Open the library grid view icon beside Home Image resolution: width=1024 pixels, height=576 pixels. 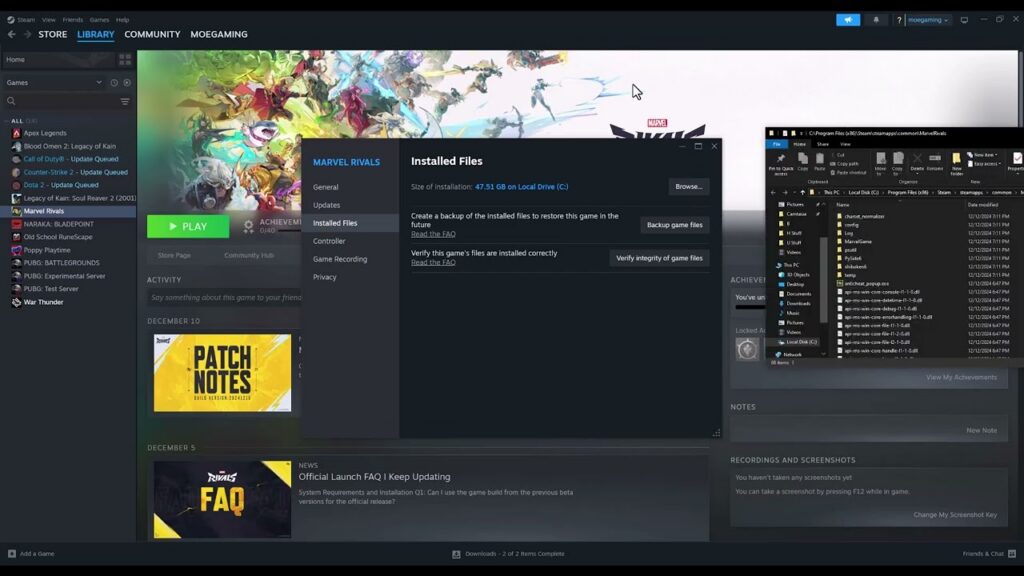tap(125, 59)
